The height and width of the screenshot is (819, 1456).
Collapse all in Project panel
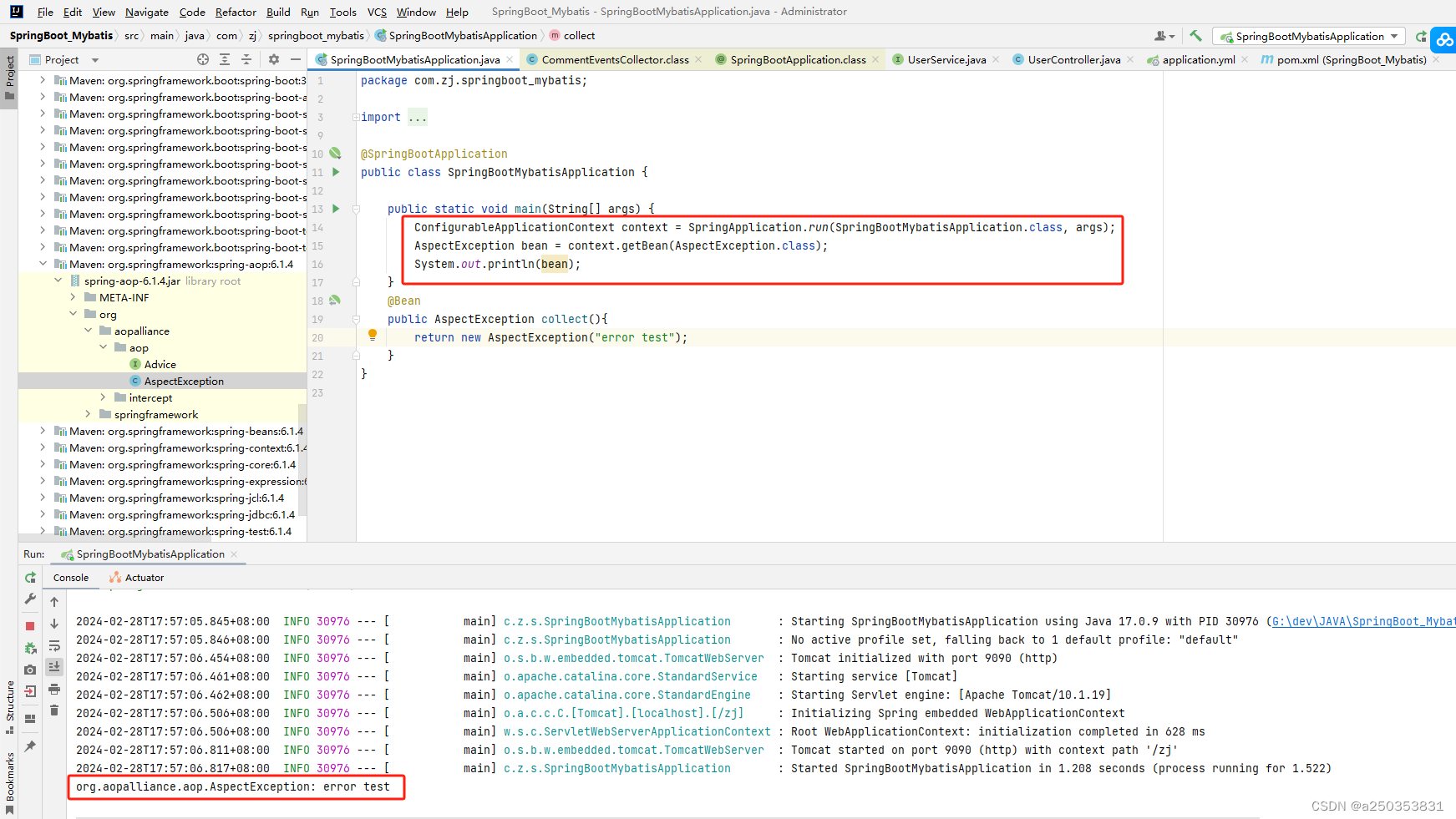point(246,59)
